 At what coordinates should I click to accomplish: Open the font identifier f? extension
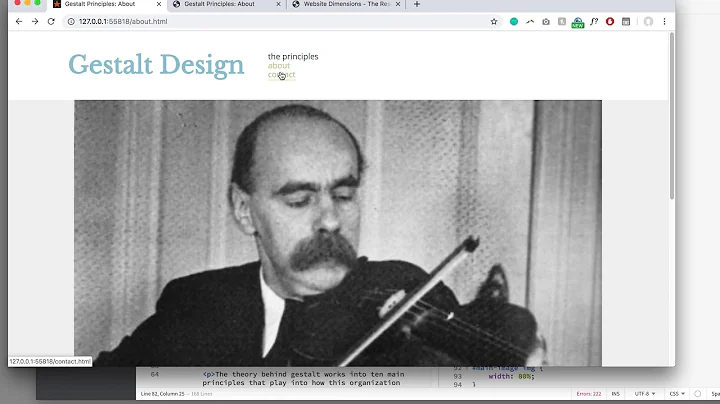[594, 22]
